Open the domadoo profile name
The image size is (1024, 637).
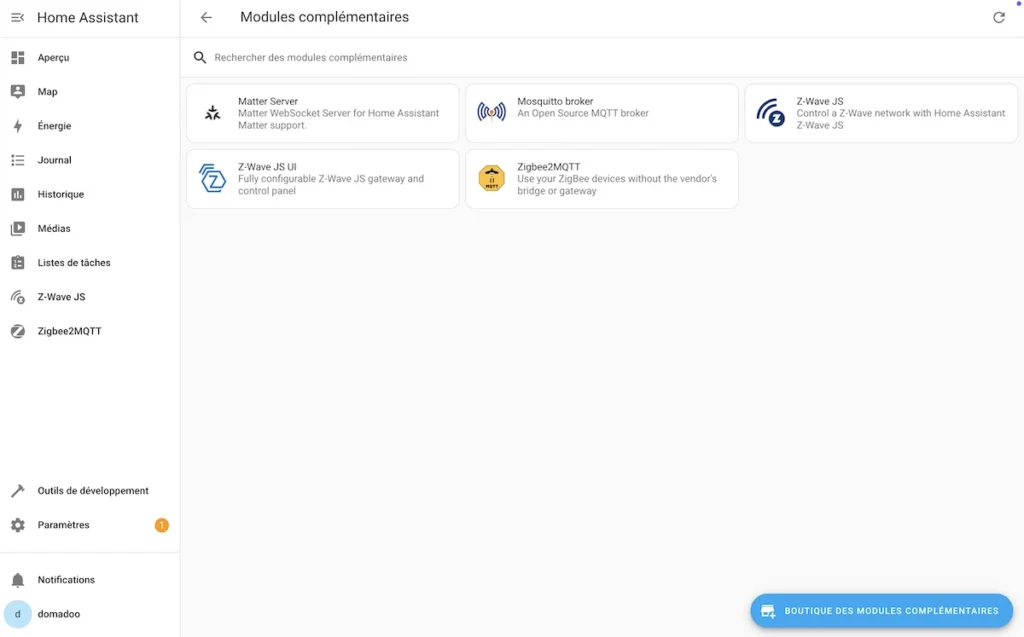click(59, 614)
